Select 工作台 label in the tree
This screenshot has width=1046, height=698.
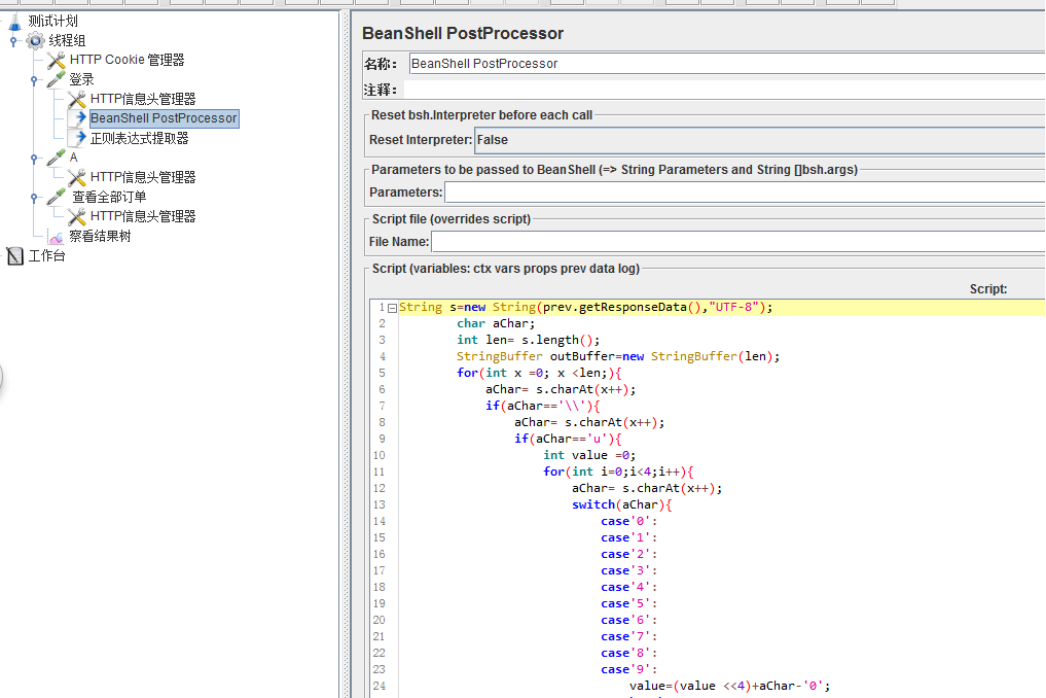coord(47,256)
